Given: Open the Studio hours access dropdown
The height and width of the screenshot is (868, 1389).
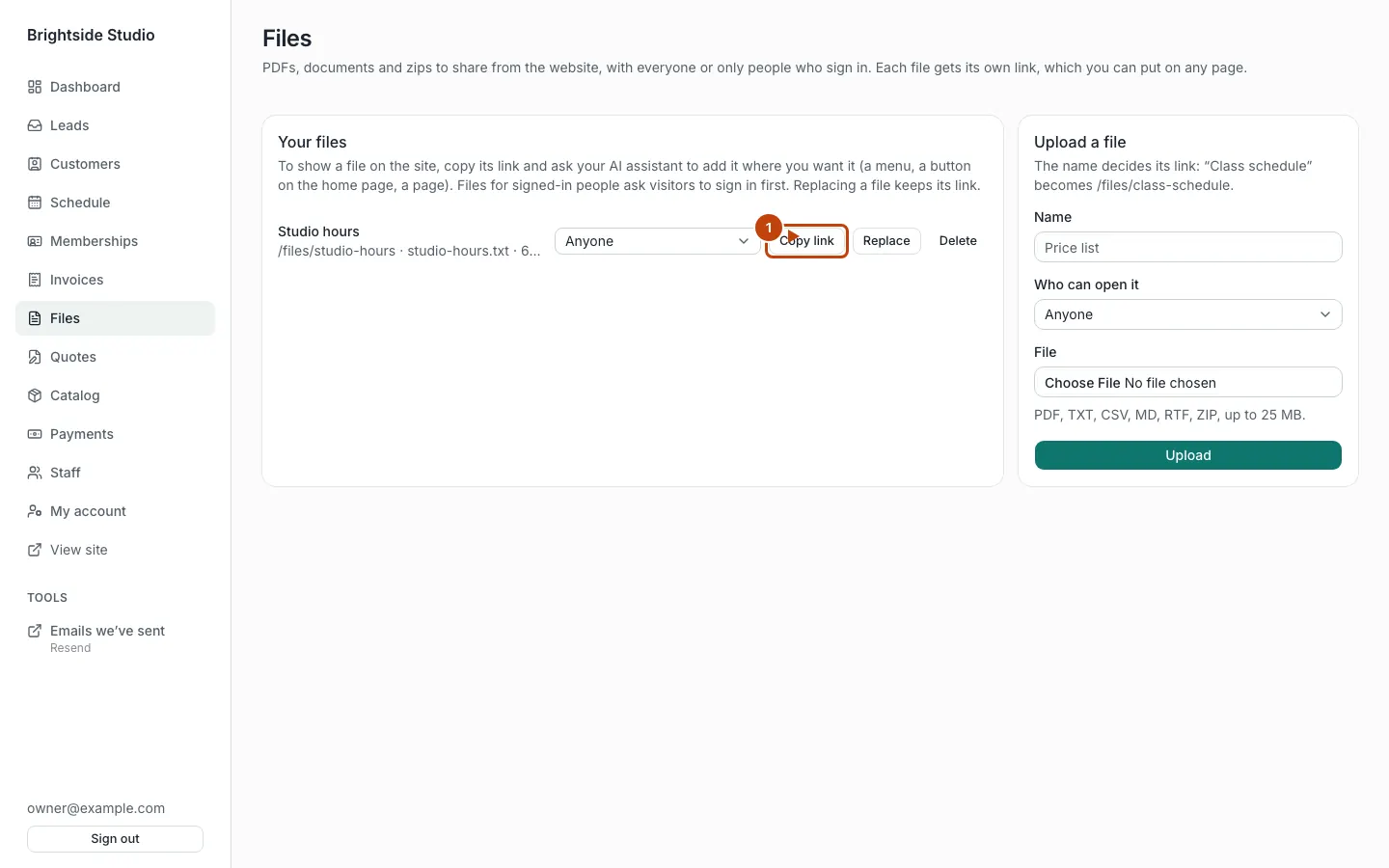Looking at the screenshot, I should [x=657, y=241].
